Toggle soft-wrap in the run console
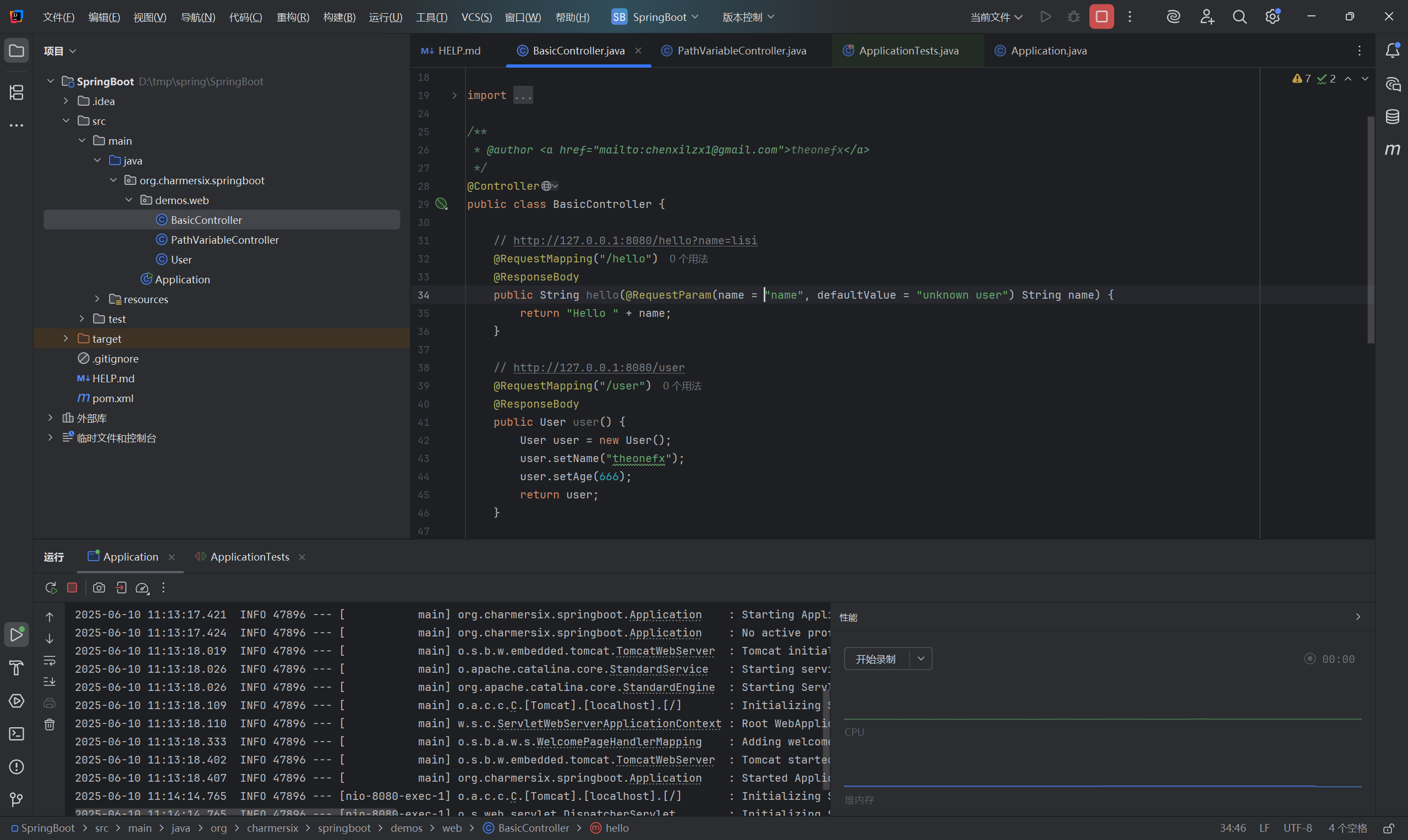This screenshot has width=1408, height=840. 50,660
